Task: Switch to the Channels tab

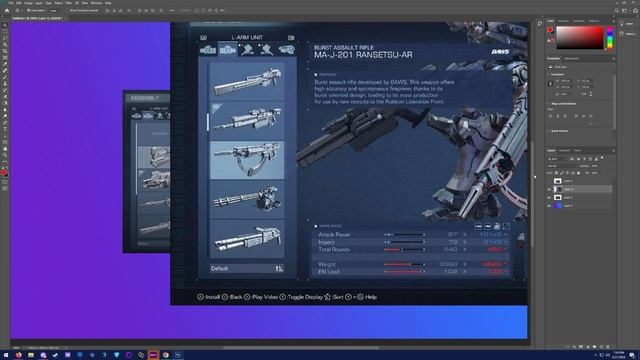Action: [564, 151]
